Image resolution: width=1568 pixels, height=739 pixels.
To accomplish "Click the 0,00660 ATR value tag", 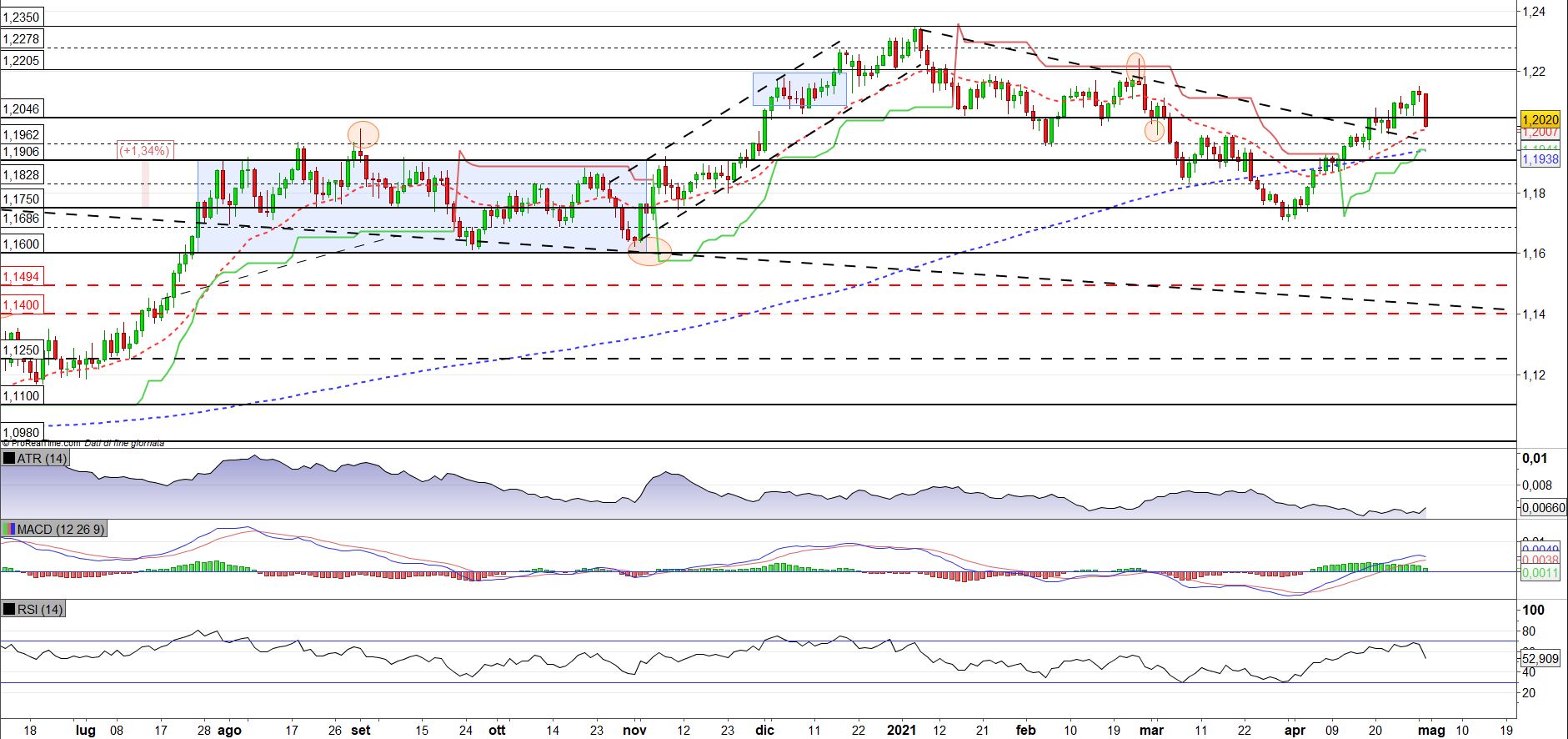I will 1544,506.
